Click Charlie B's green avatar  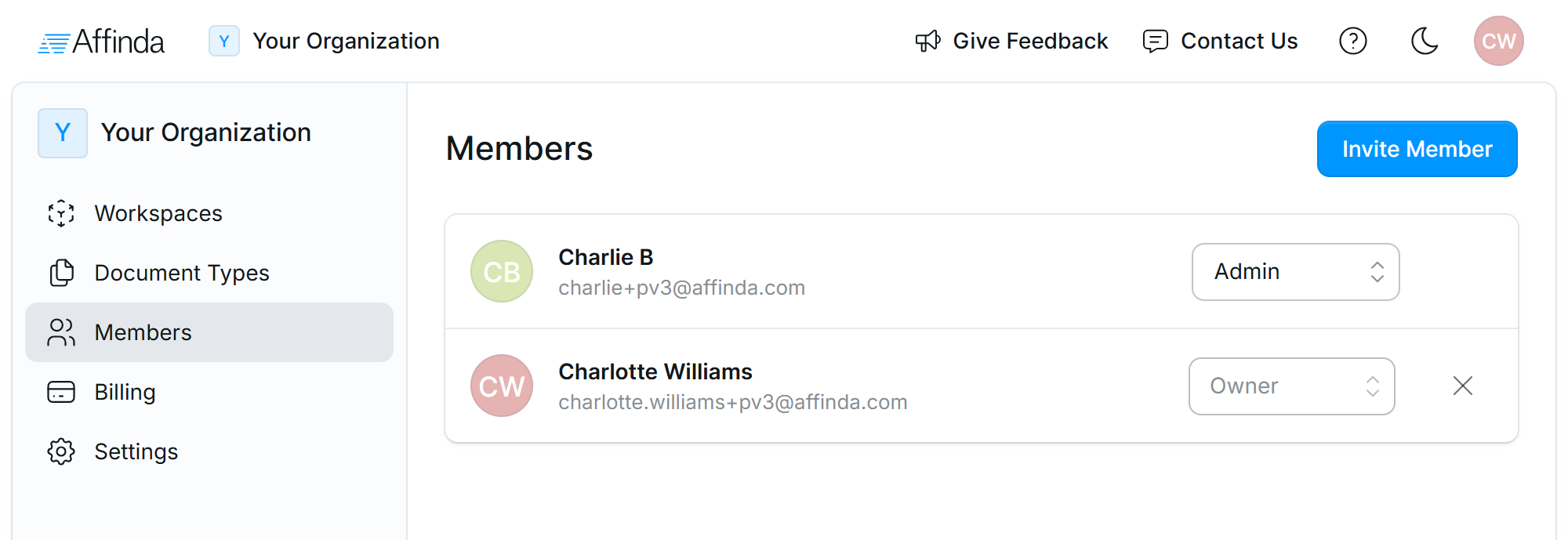point(501,271)
